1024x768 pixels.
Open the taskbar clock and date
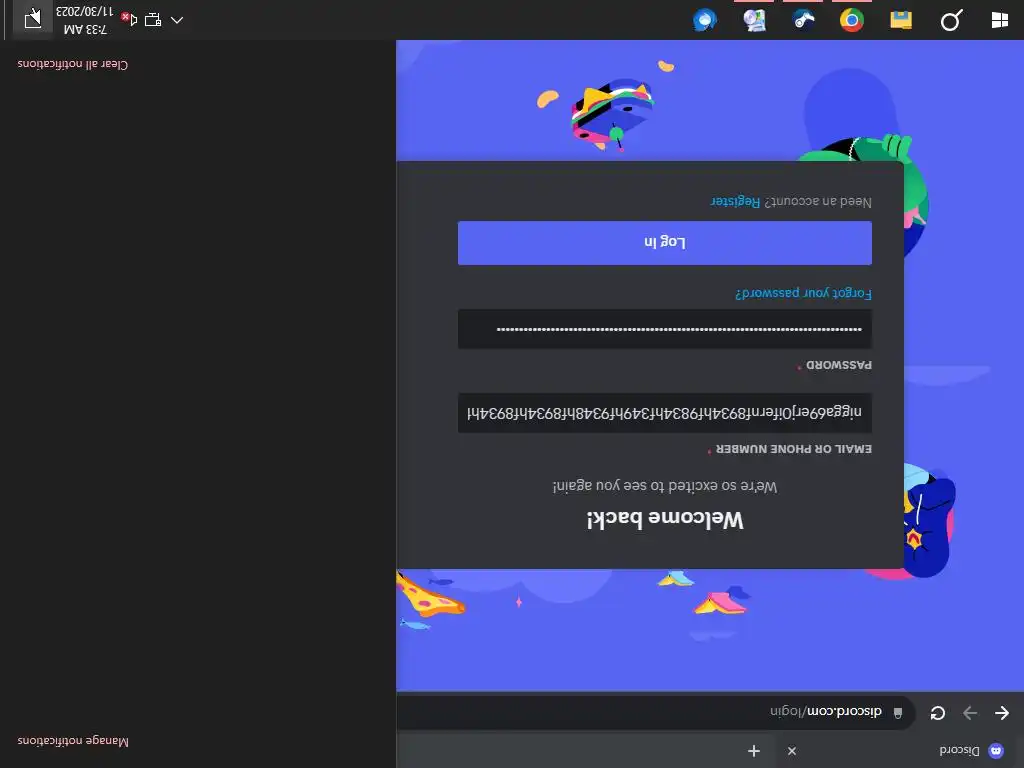point(85,20)
